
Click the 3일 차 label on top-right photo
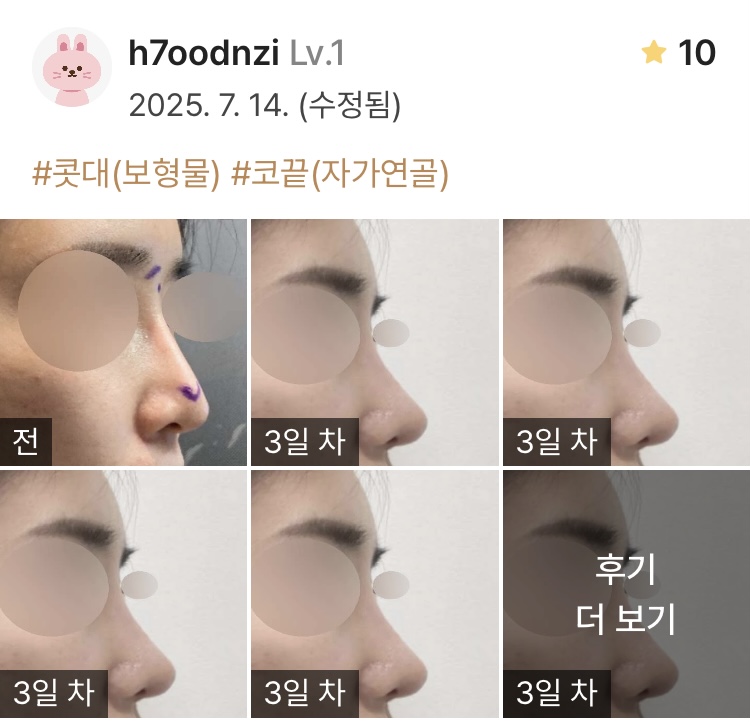556,441
